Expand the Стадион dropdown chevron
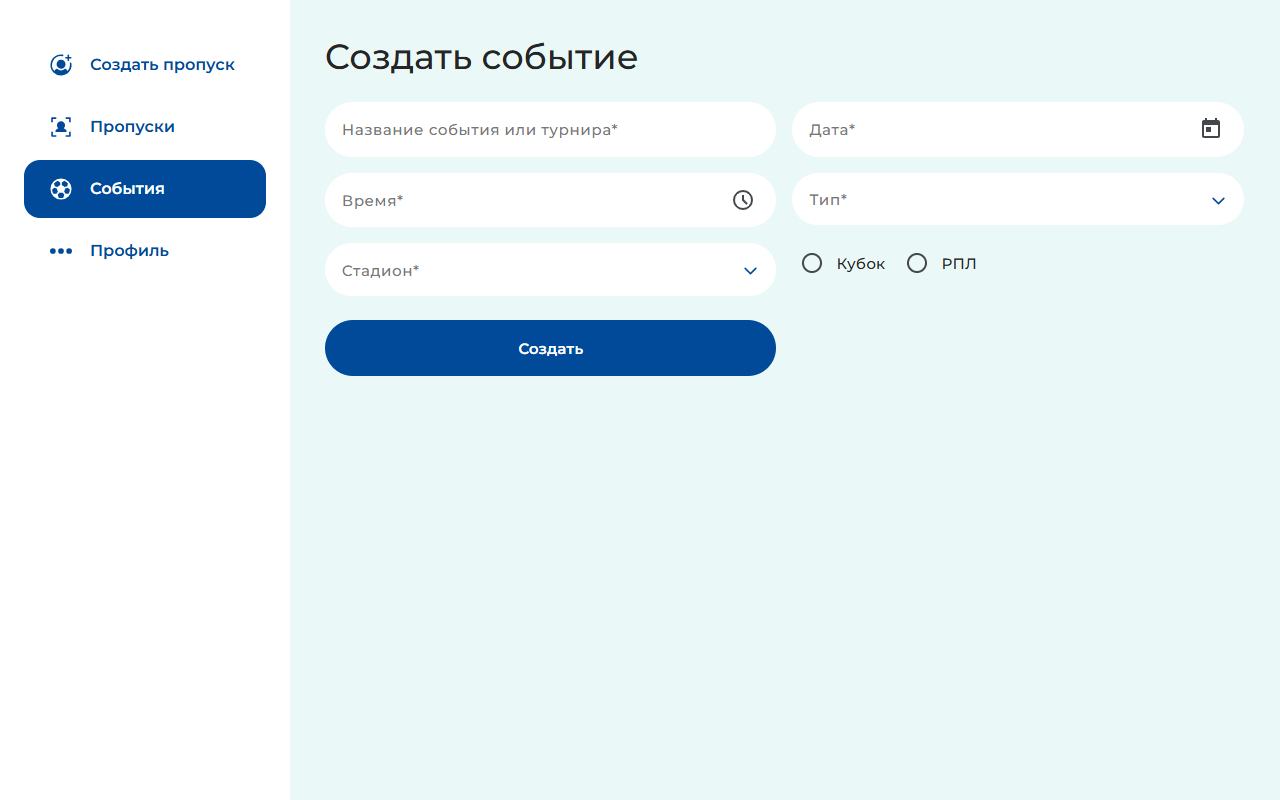The width and height of the screenshot is (1280, 800). click(750, 271)
